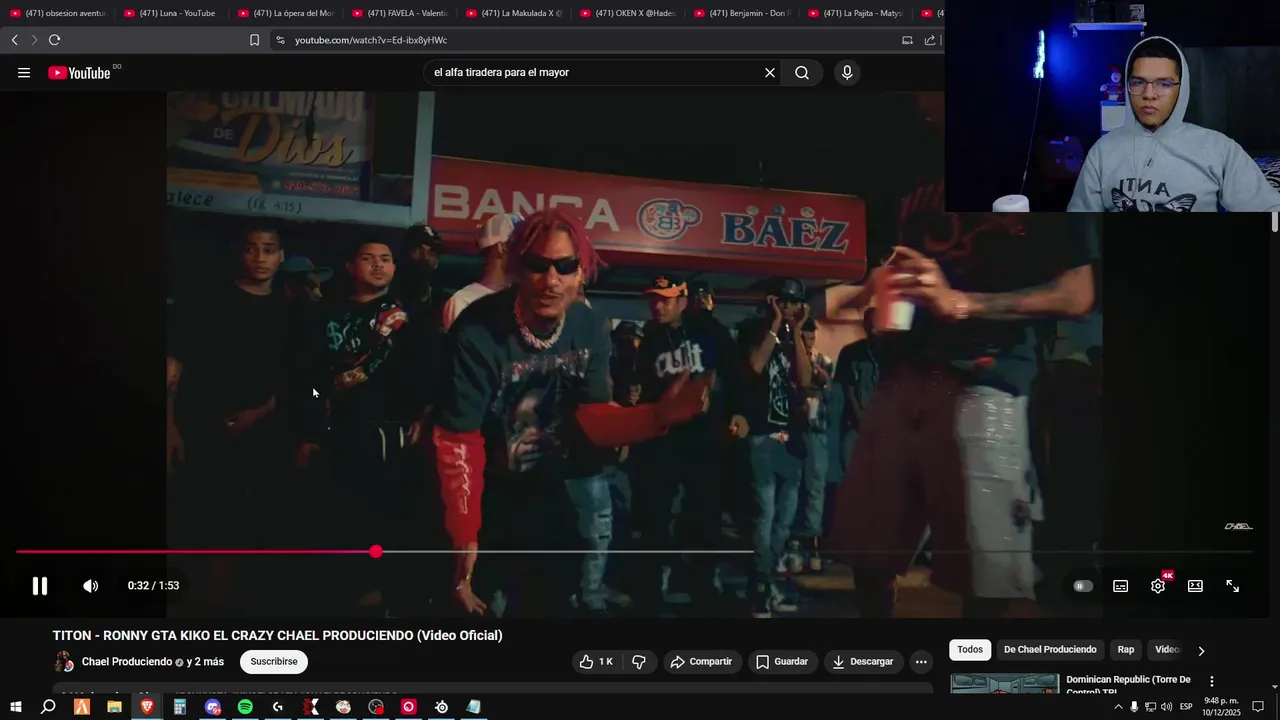Go to the YouTube home logo

[x=79, y=73]
